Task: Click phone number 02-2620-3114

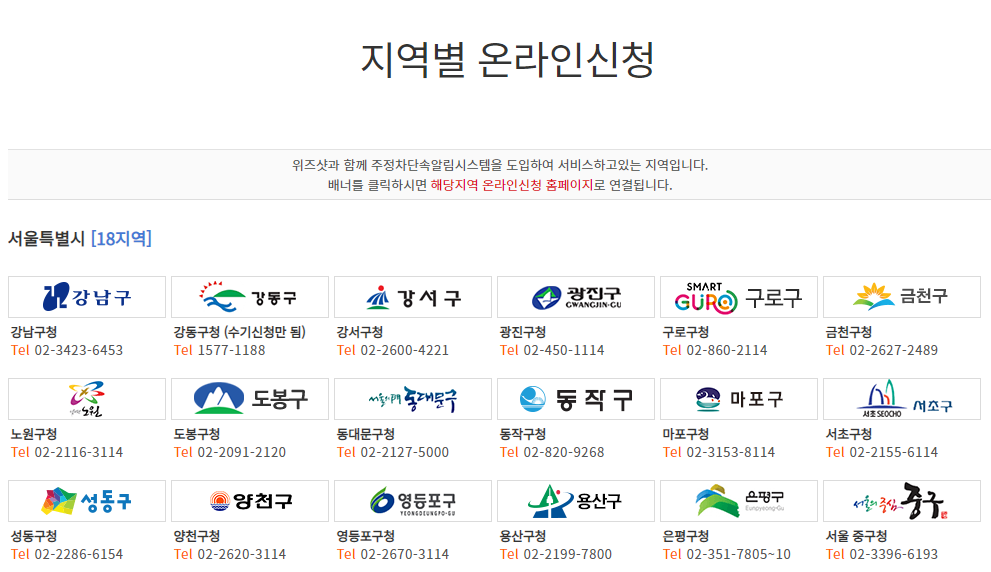Action: pyautogui.click(x=241, y=554)
